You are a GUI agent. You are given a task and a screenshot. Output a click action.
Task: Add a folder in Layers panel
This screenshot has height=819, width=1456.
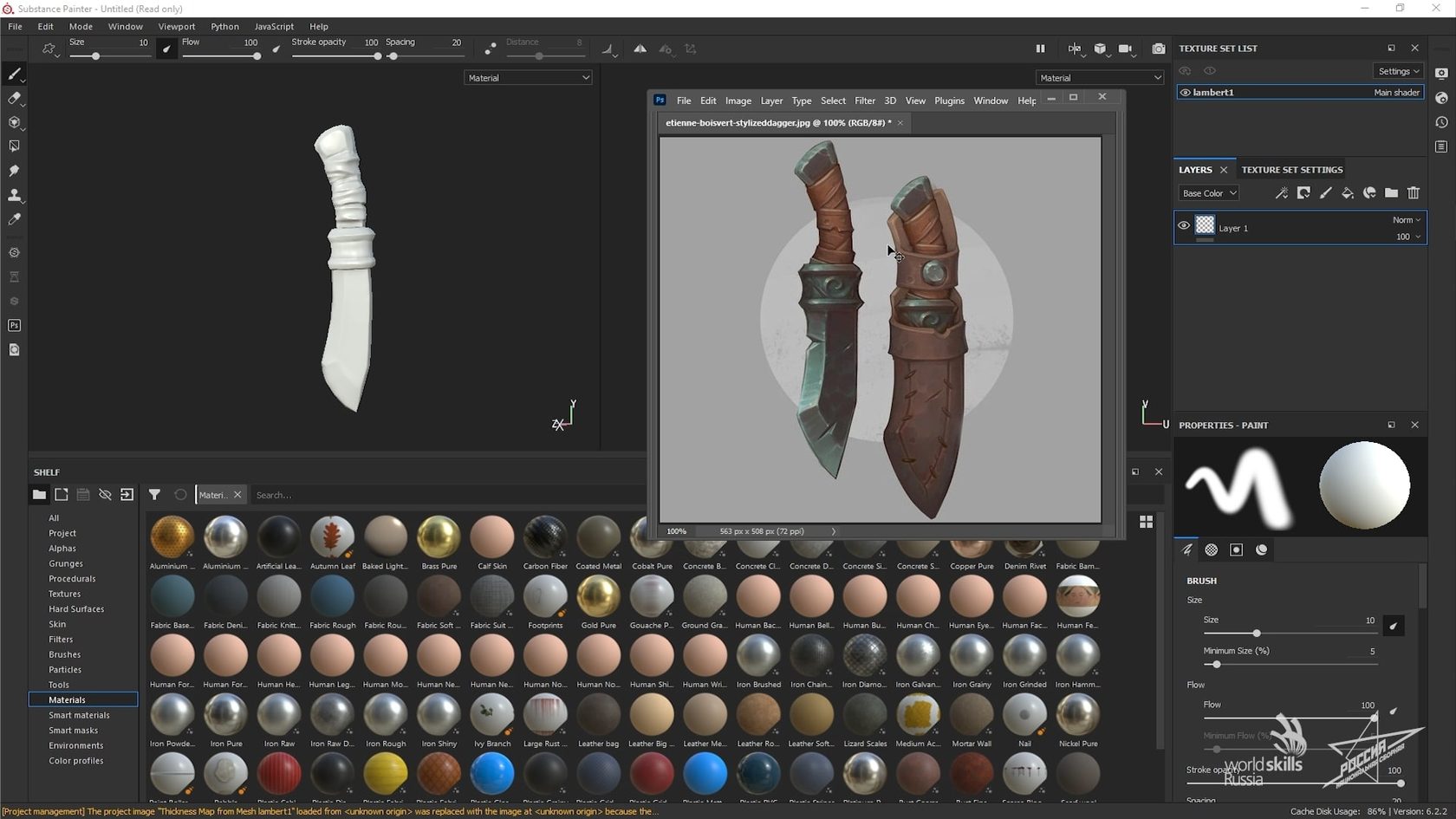coord(1391,193)
